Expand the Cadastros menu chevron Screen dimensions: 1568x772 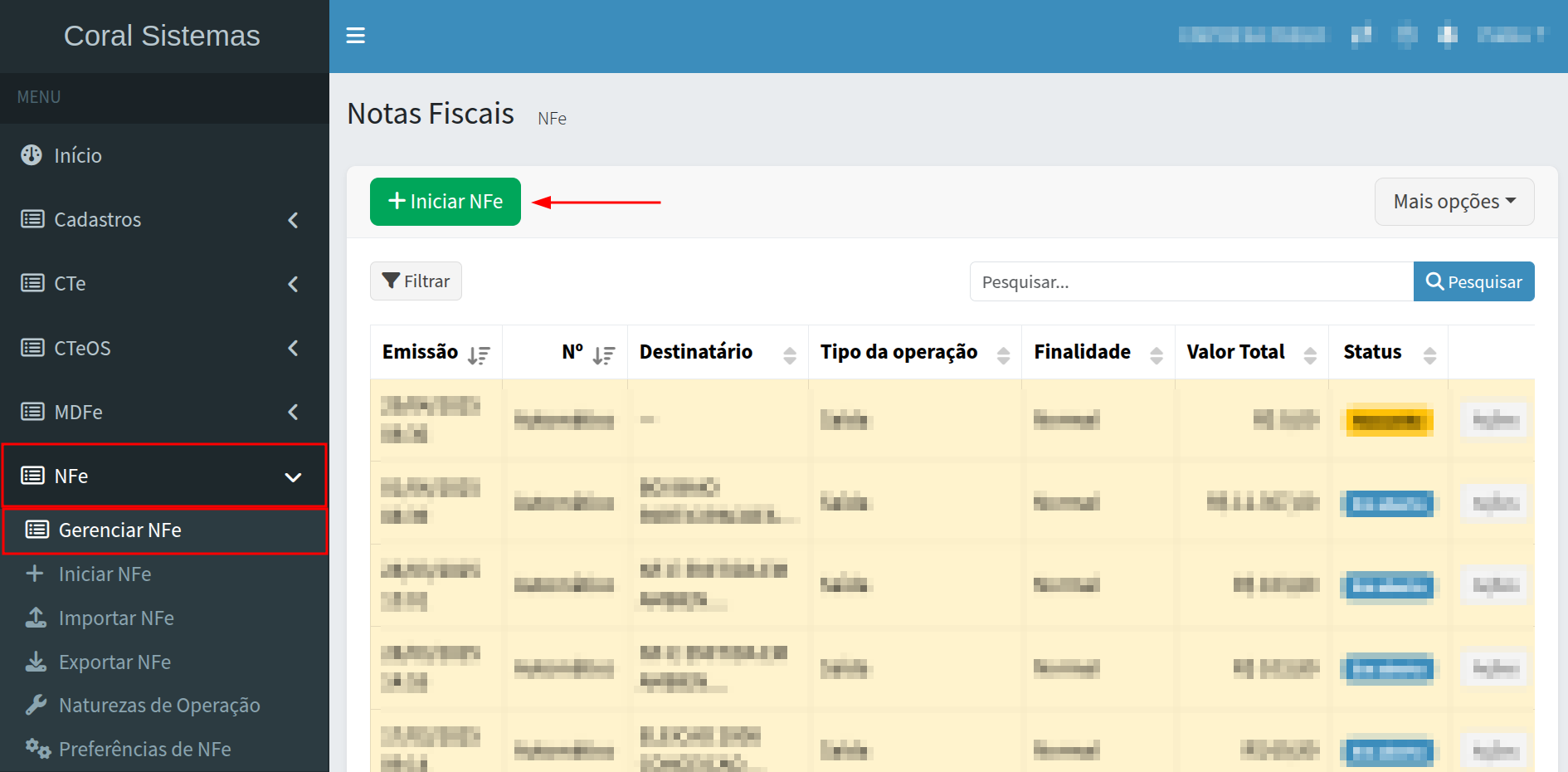(293, 220)
